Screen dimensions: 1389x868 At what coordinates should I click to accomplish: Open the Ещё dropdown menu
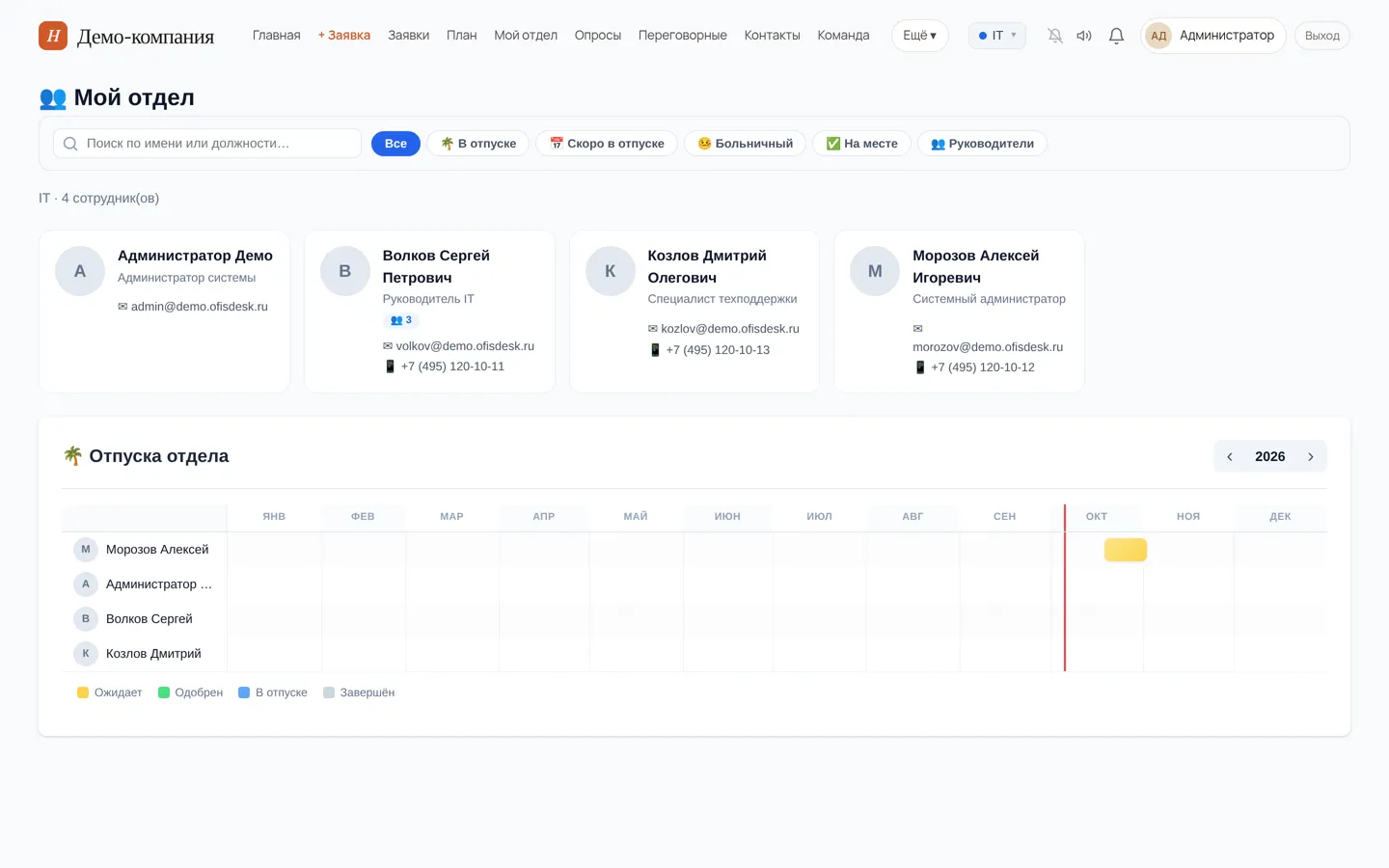tap(920, 36)
